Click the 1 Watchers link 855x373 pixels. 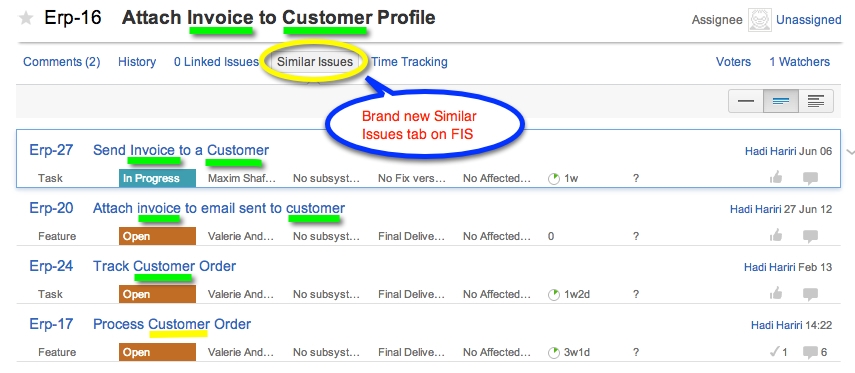(x=799, y=62)
